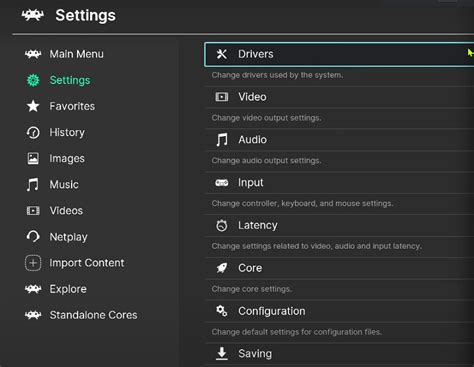Screen dimensions: 474x367
Task: Open Saving settings entry
Action: (x=339, y=354)
